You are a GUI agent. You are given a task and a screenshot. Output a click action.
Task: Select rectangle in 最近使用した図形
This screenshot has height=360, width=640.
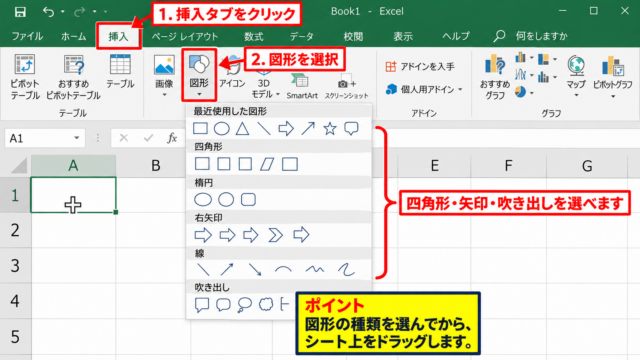200,129
